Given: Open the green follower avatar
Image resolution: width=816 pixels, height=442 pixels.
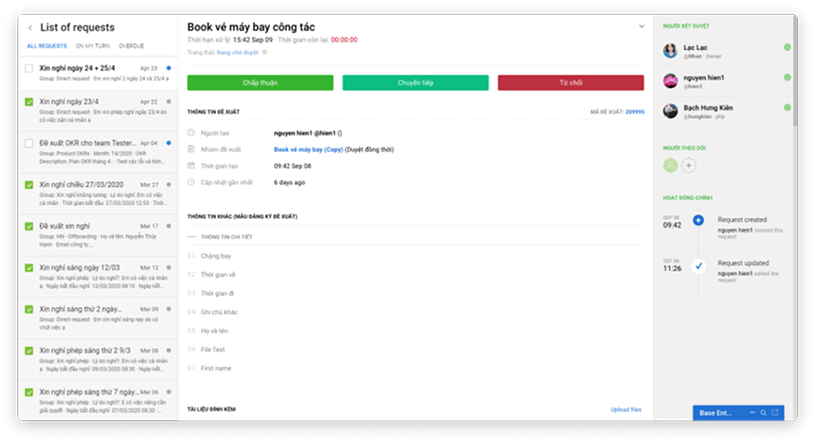Looking at the screenshot, I should [670, 166].
